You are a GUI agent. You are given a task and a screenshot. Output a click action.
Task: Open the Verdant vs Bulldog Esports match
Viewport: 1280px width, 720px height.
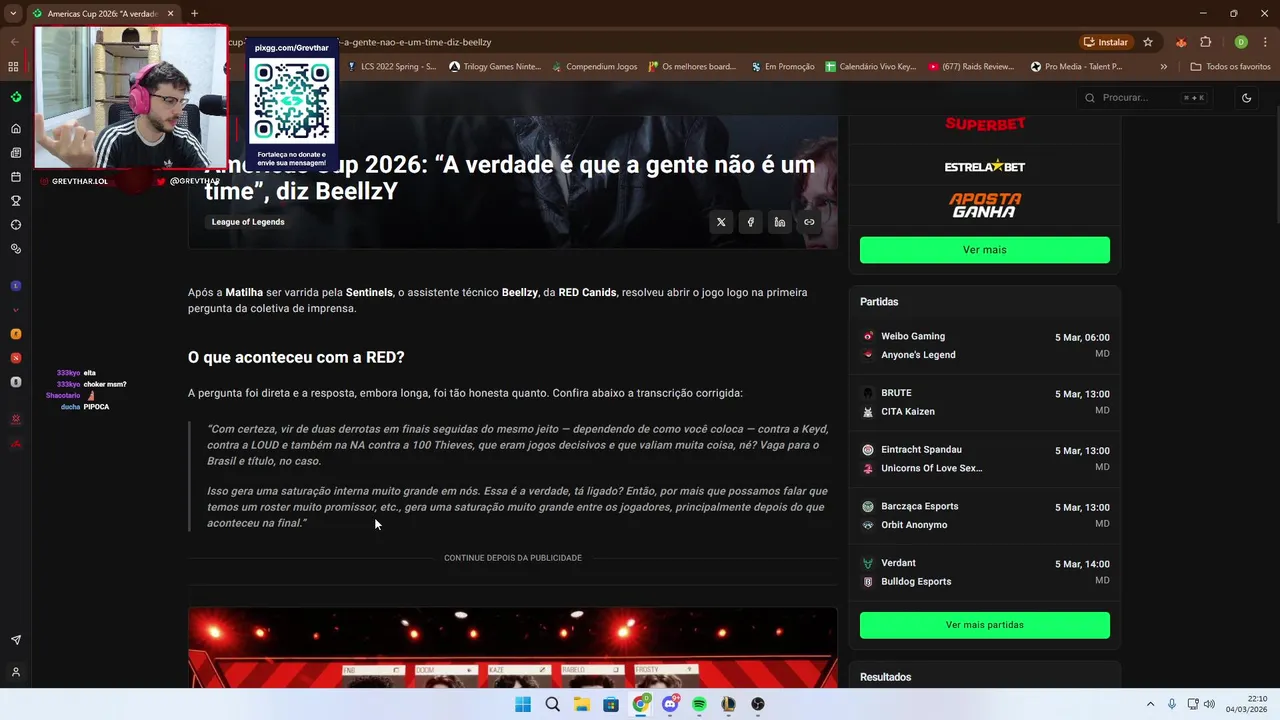pos(985,572)
